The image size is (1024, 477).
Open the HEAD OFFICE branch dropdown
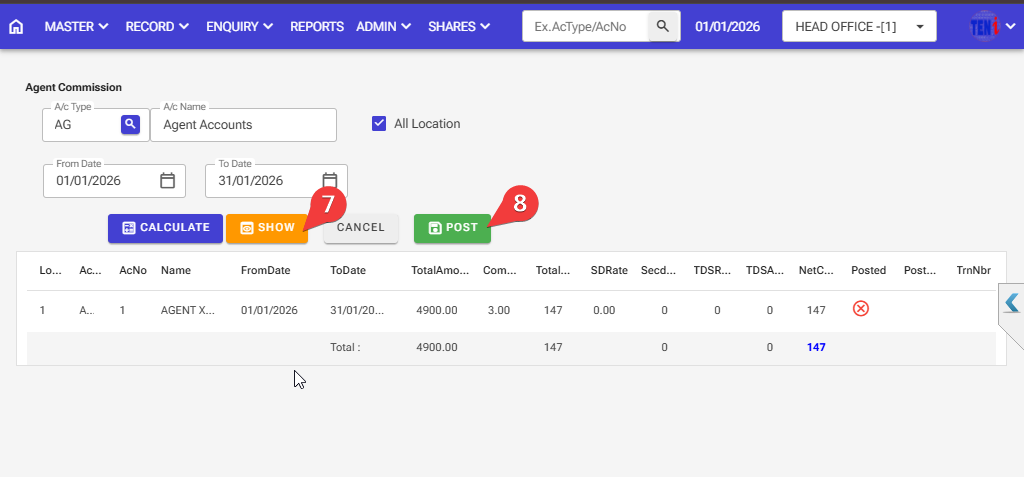pos(858,27)
